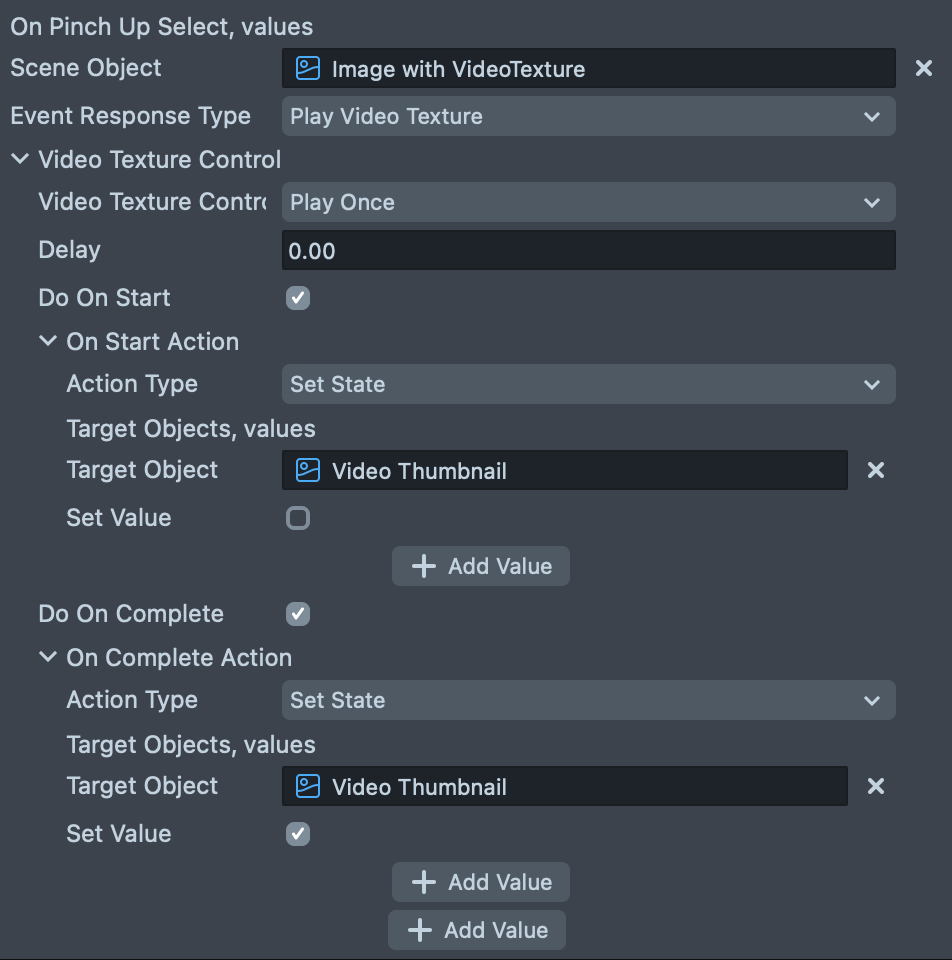Viewport: 952px width, 960px height.
Task: Remove the Image with VideoTexture scene object
Action: click(x=924, y=68)
